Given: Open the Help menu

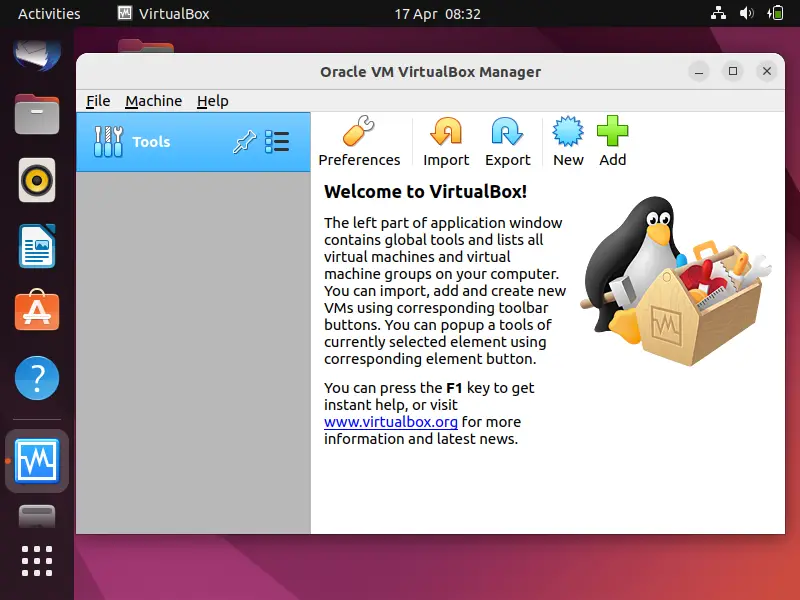Looking at the screenshot, I should 213,101.
